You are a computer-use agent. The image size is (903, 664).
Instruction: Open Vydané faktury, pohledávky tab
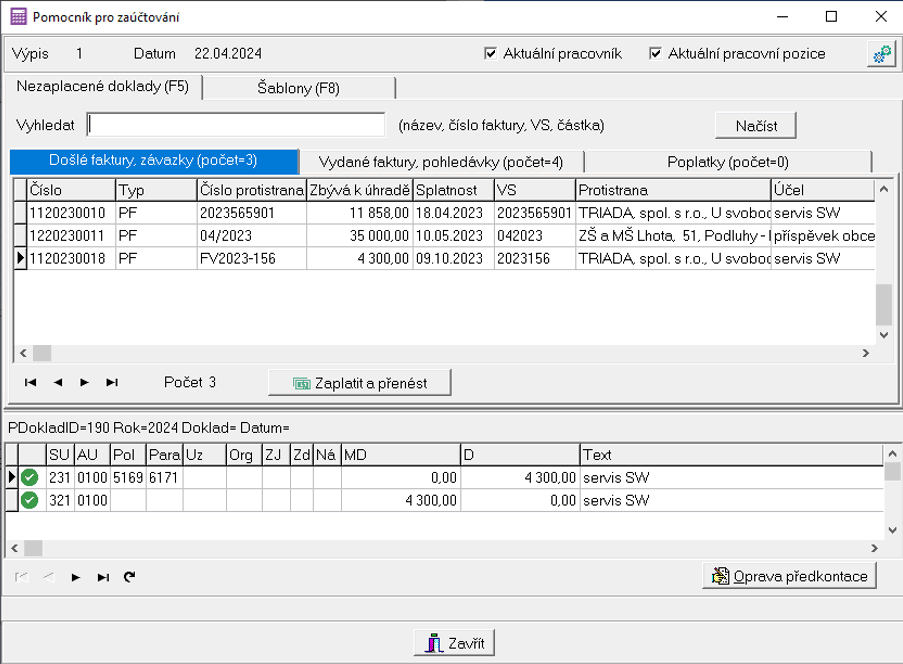pos(440,162)
